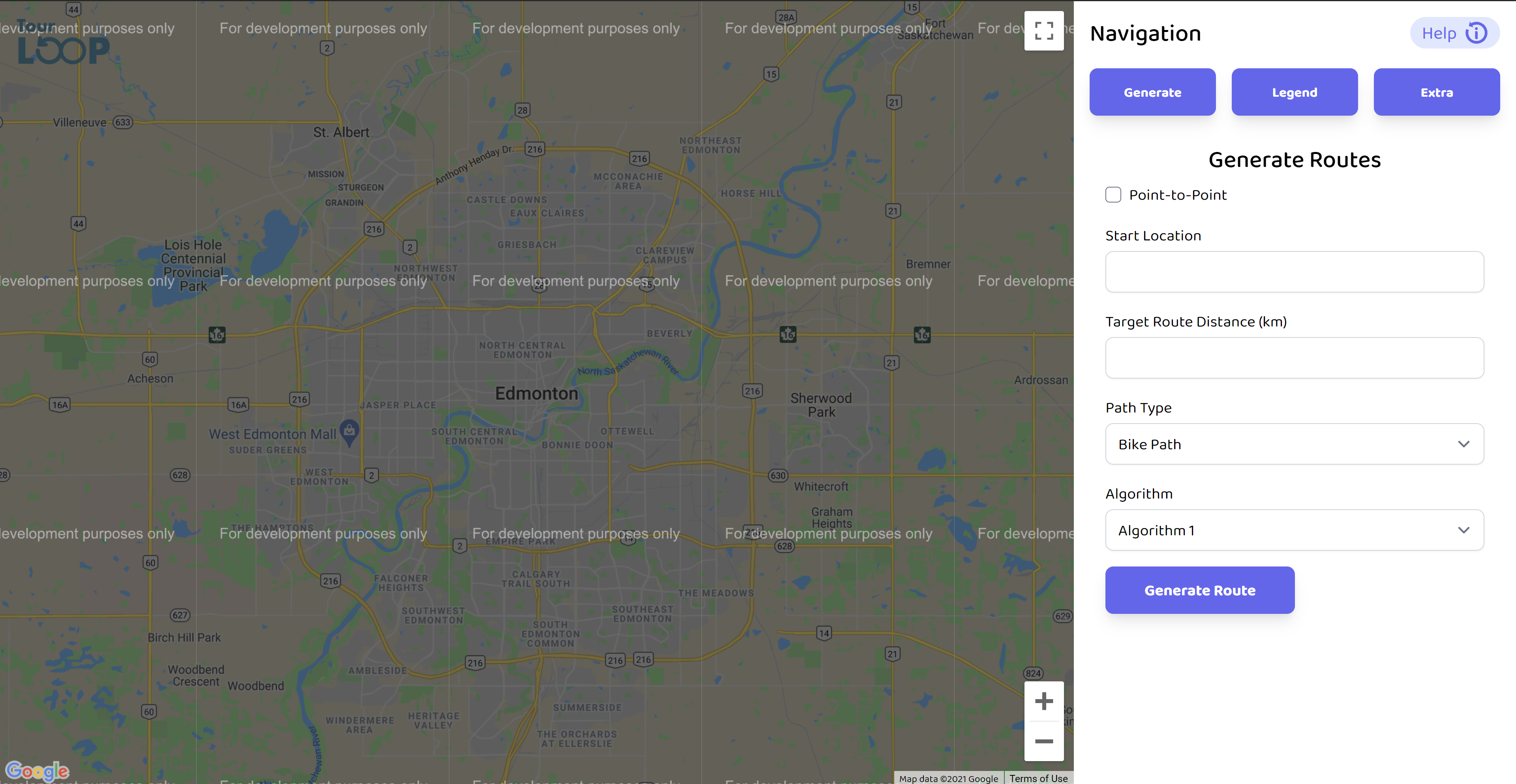Click the Highway 633 shield near Villeneuve
The width and height of the screenshot is (1516, 784).
(x=122, y=122)
